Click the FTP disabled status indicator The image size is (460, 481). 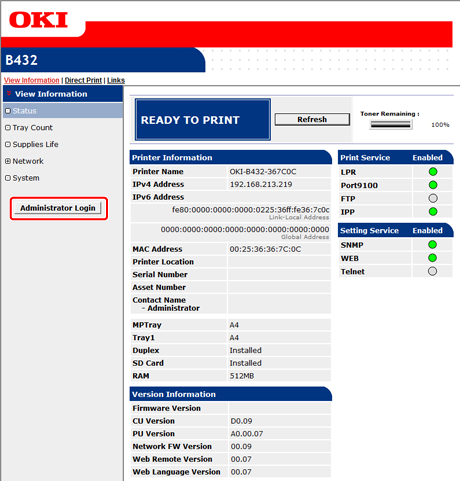click(433, 198)
